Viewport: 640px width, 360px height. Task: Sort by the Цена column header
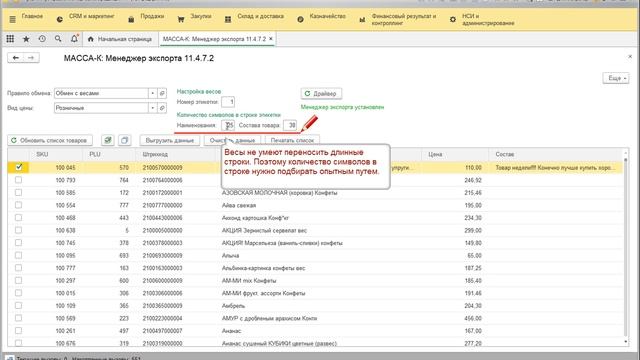point(435,154)
